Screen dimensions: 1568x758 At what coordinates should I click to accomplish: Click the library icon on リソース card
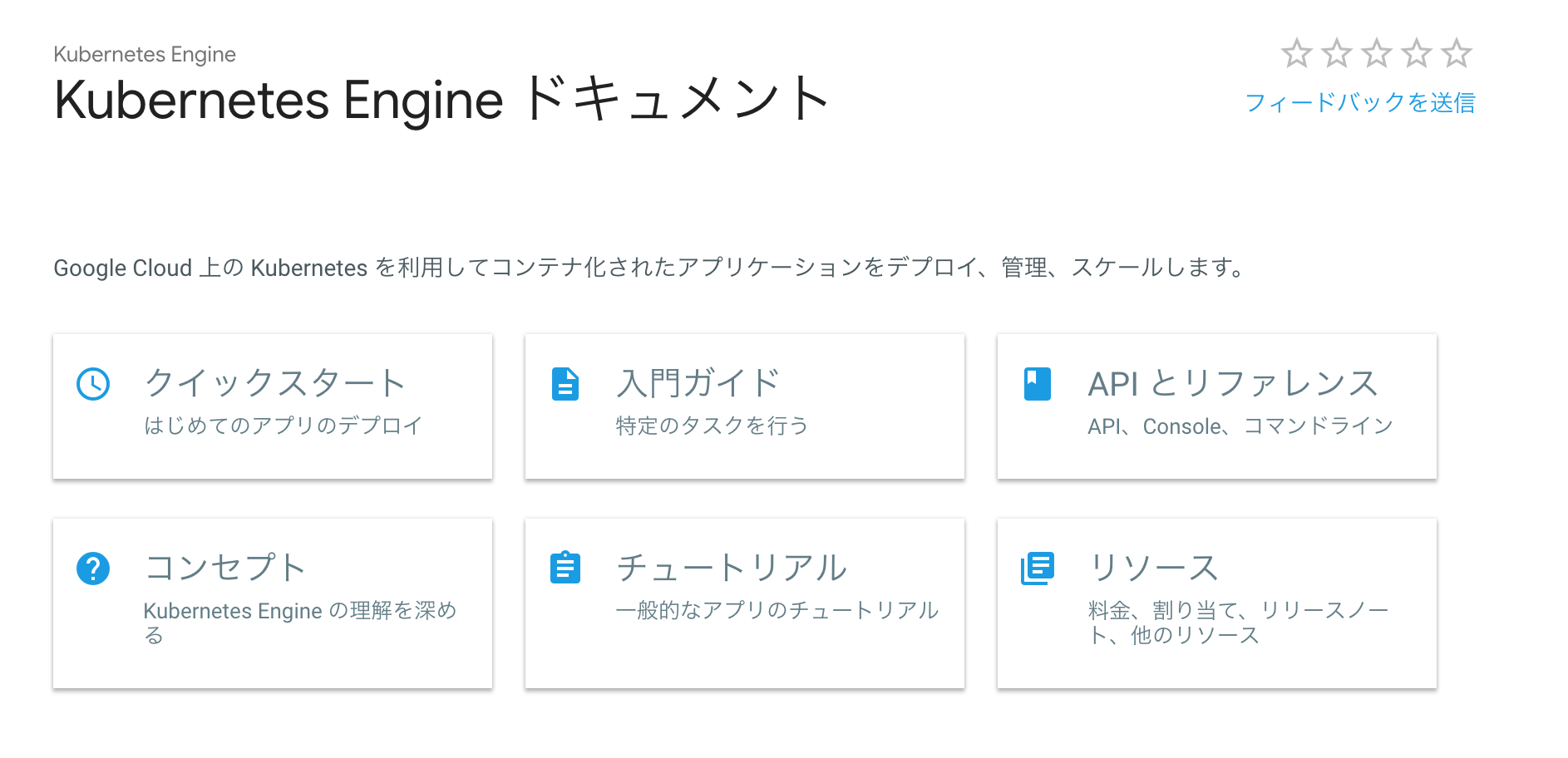pyautogui.click(x=1038, y=568)
